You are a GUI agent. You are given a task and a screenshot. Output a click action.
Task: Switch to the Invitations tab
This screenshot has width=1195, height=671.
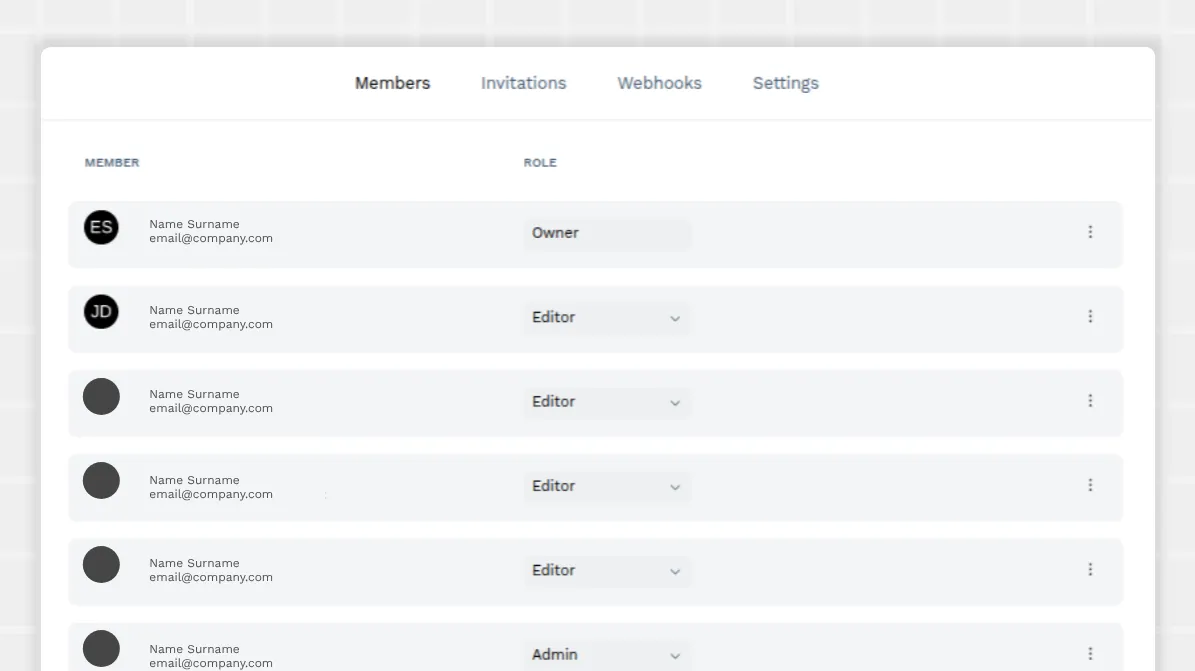(523, 83)
